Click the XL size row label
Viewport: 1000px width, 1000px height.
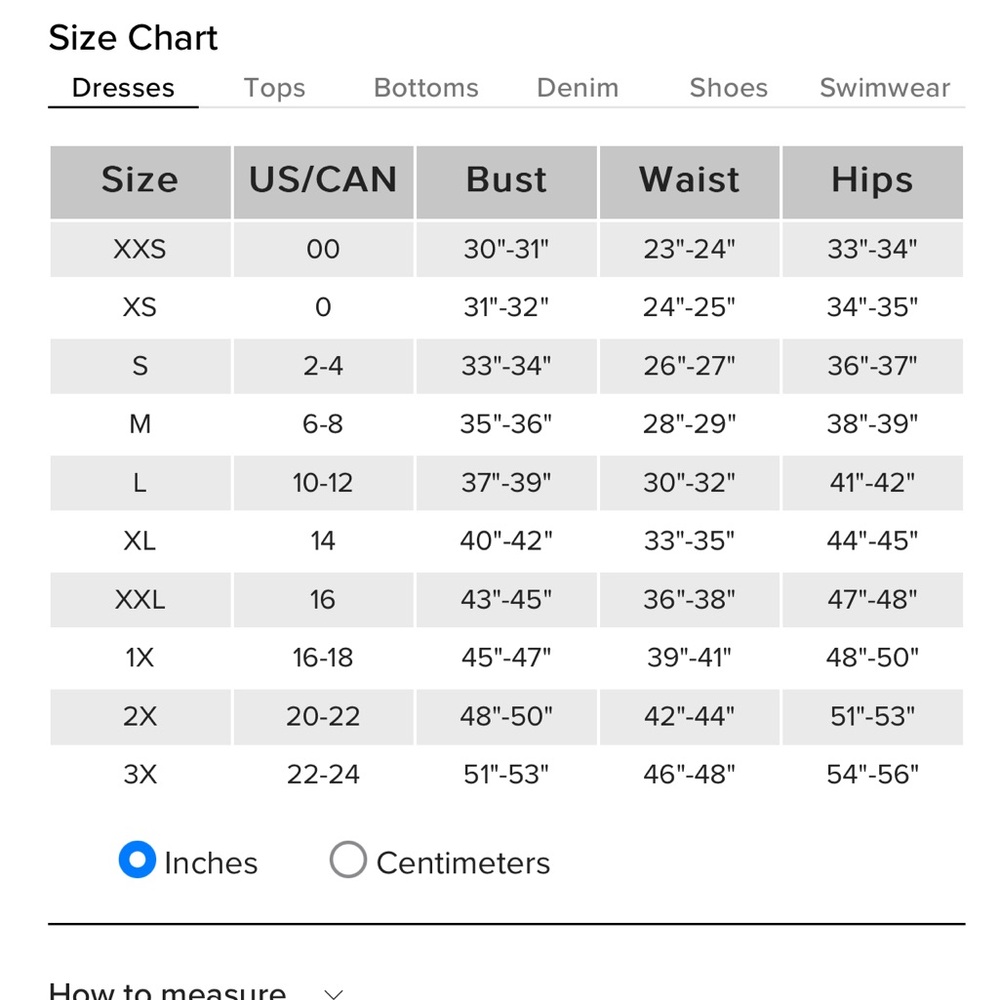(x=140, y=541)
